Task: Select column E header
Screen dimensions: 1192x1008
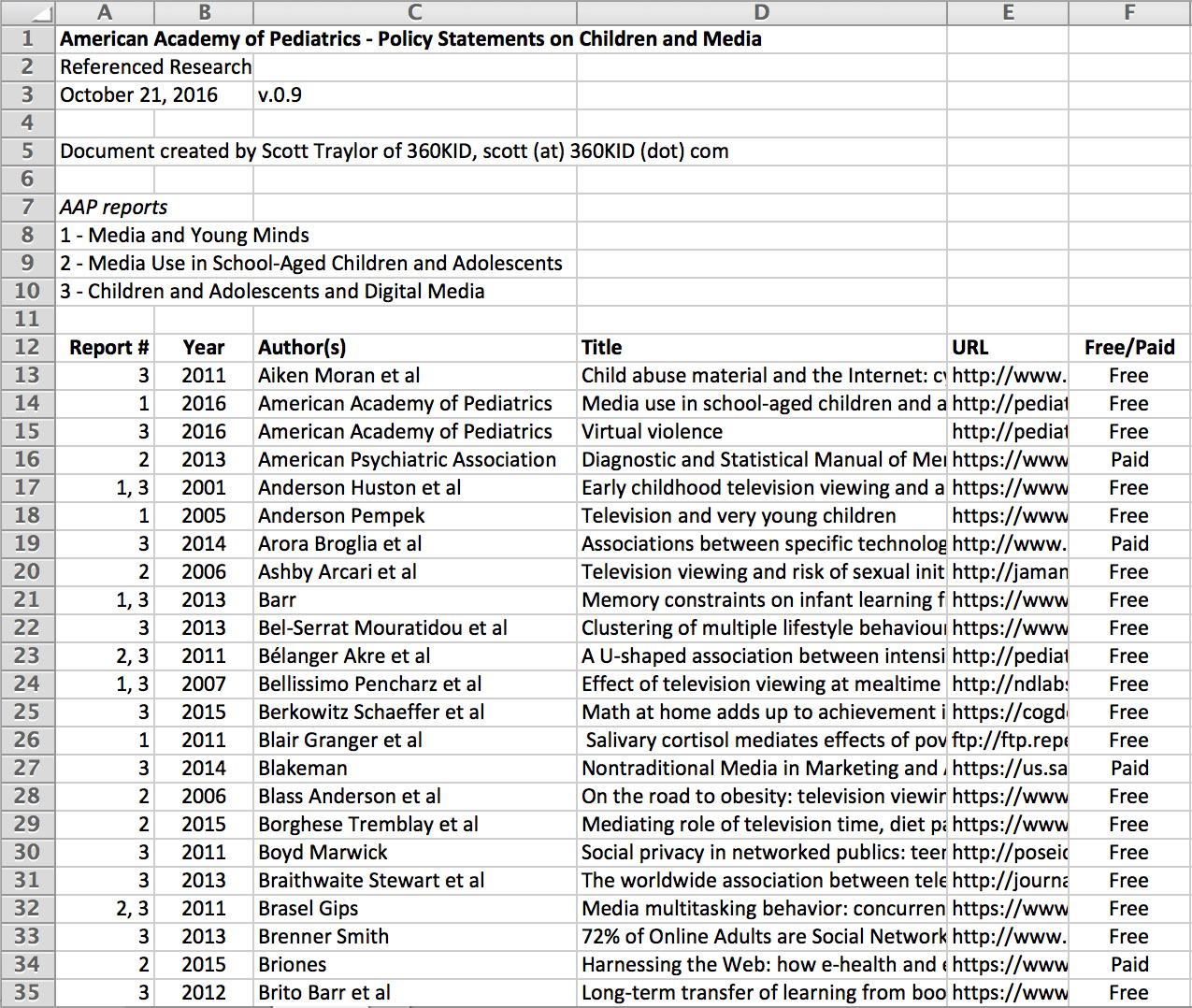Action: (1008, 12)
